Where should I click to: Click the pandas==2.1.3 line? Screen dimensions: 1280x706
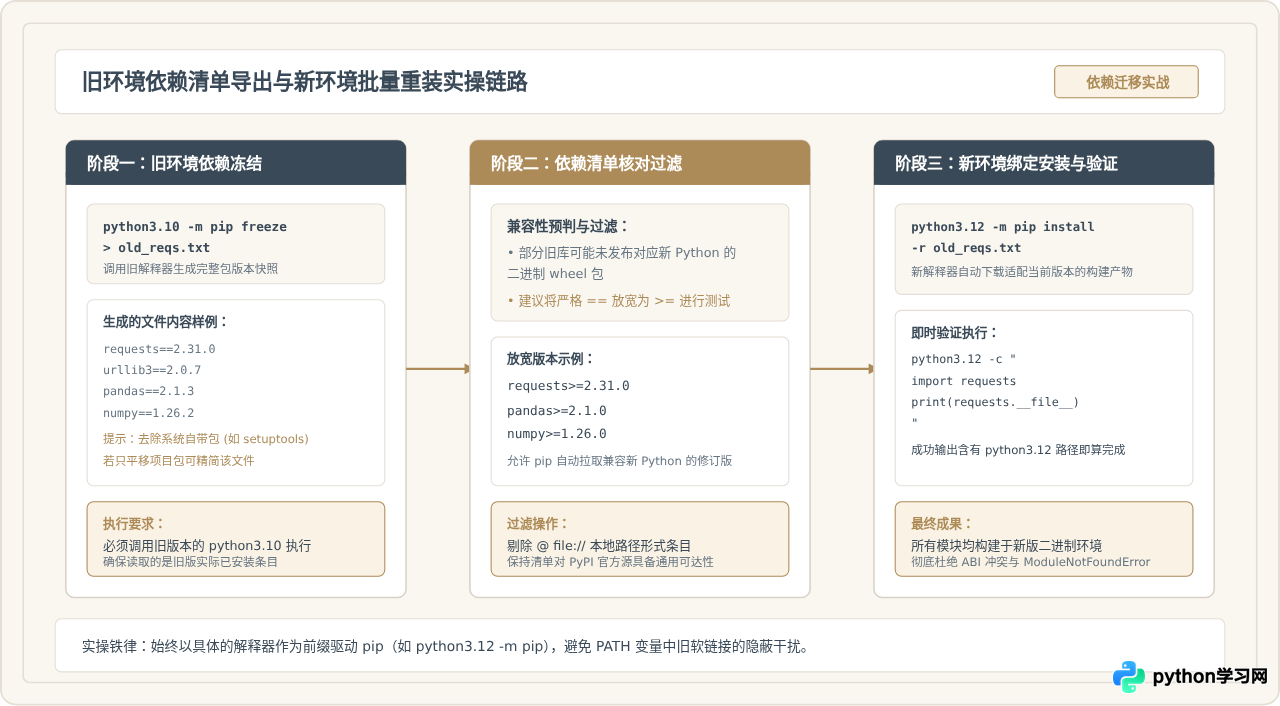[x=148, y=391]
